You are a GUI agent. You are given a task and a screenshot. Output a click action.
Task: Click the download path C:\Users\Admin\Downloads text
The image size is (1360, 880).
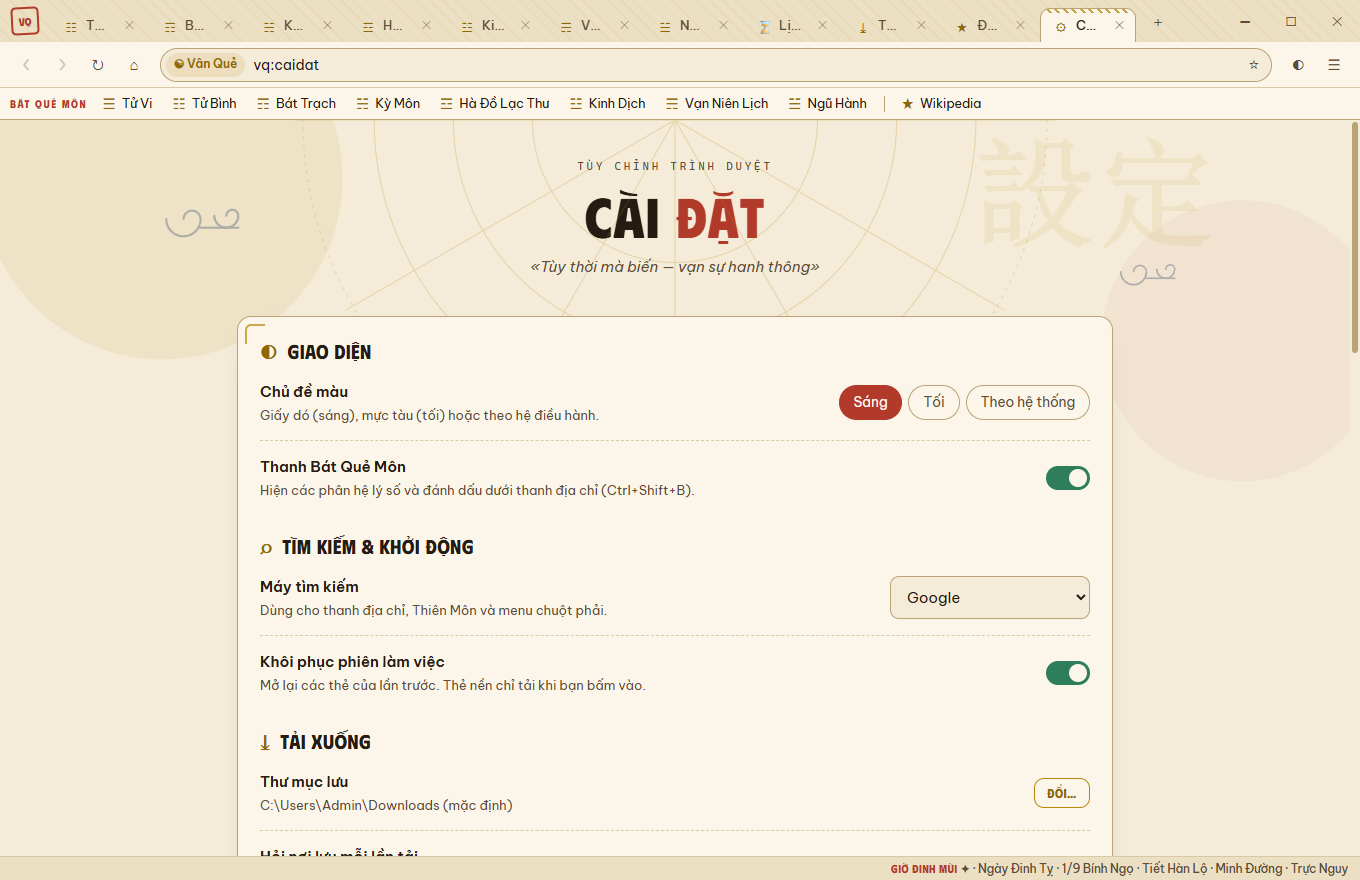tap(386, 805)
